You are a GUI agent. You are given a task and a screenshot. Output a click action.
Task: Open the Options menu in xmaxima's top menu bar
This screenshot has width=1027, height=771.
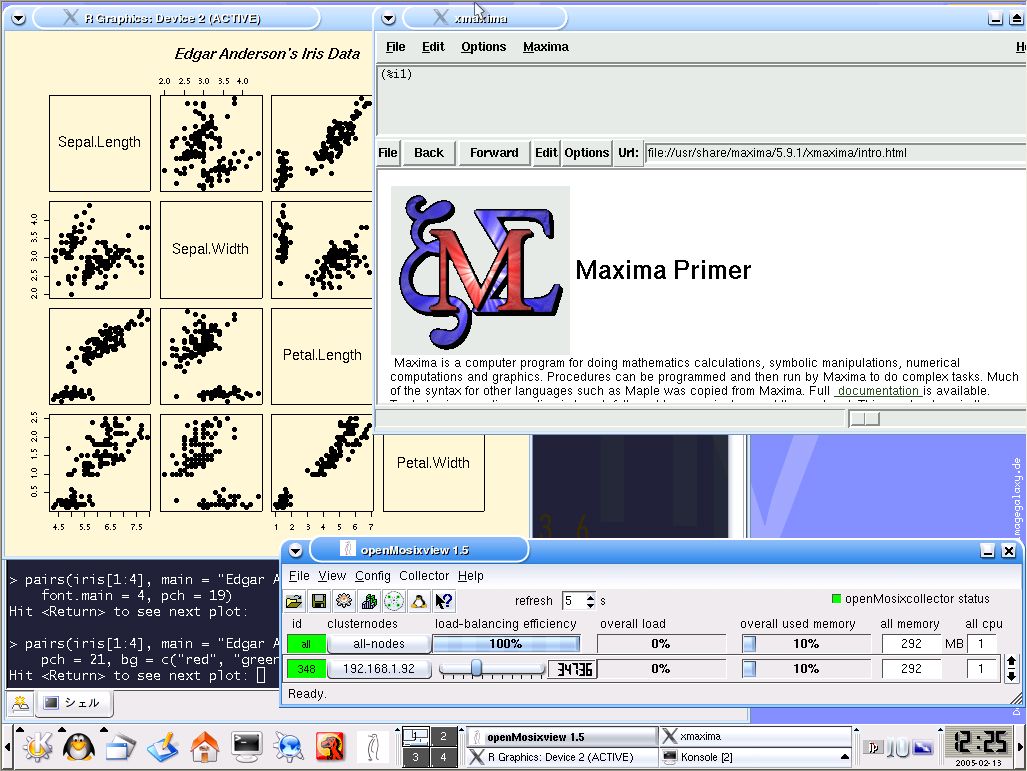[483, 47]
